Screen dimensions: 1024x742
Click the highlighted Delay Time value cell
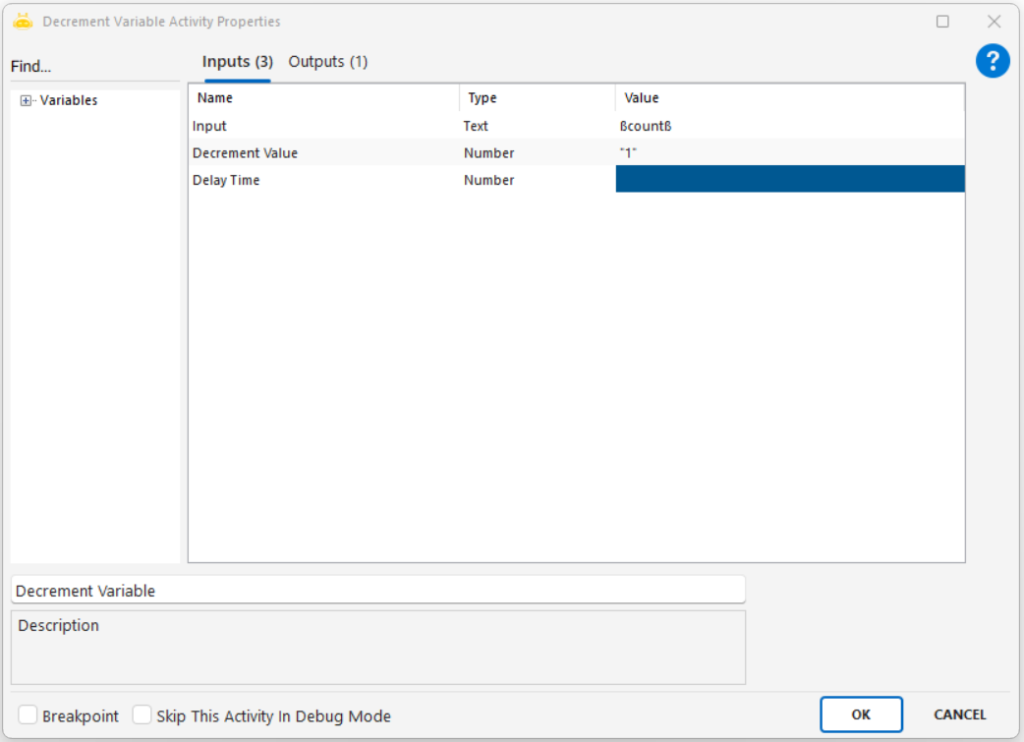pyautogui.click(x=789, y=179)
